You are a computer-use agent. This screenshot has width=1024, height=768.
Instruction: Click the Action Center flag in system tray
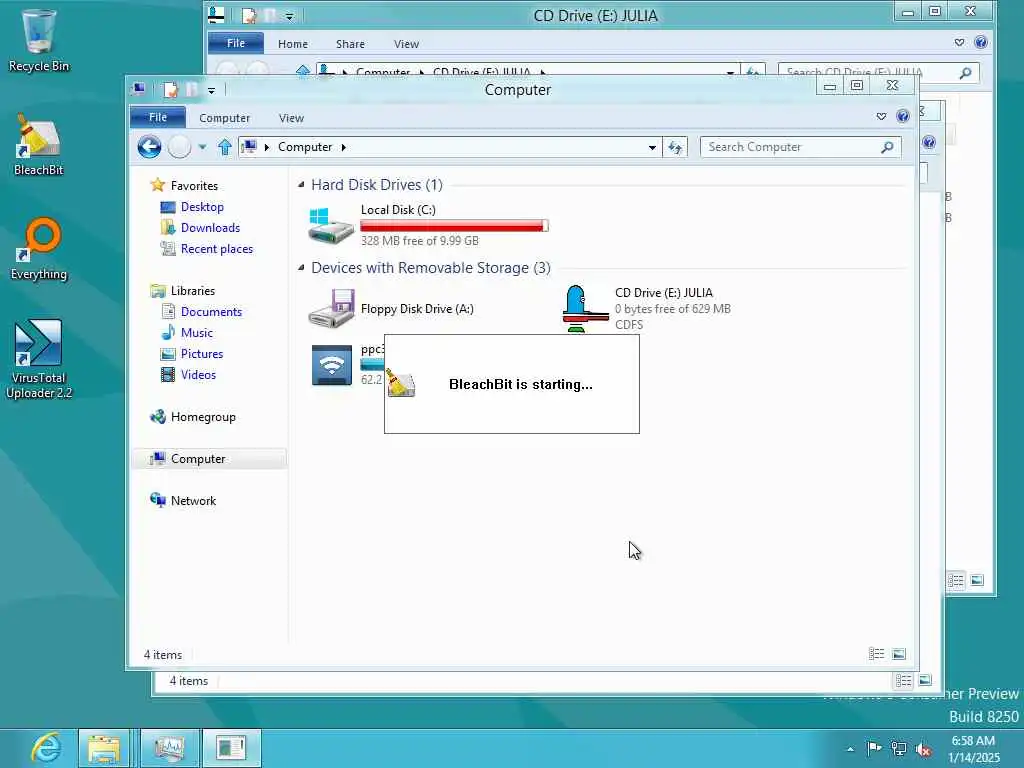(874, 748)
